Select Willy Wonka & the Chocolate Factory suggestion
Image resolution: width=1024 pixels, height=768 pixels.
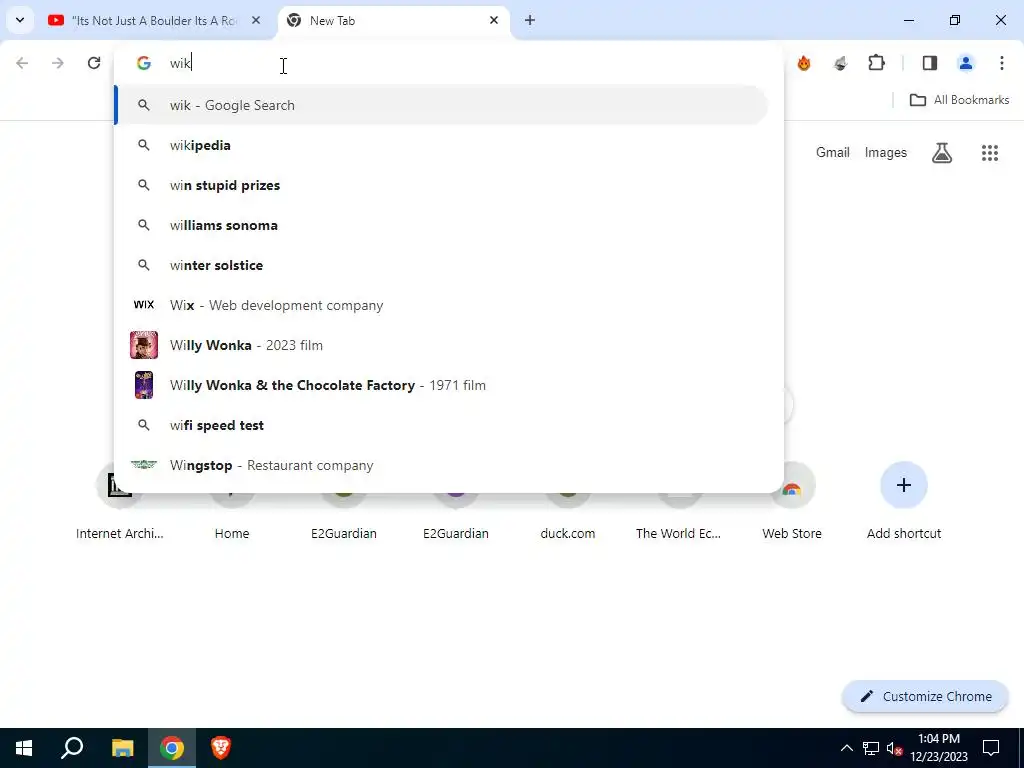[x=441, y=385]
